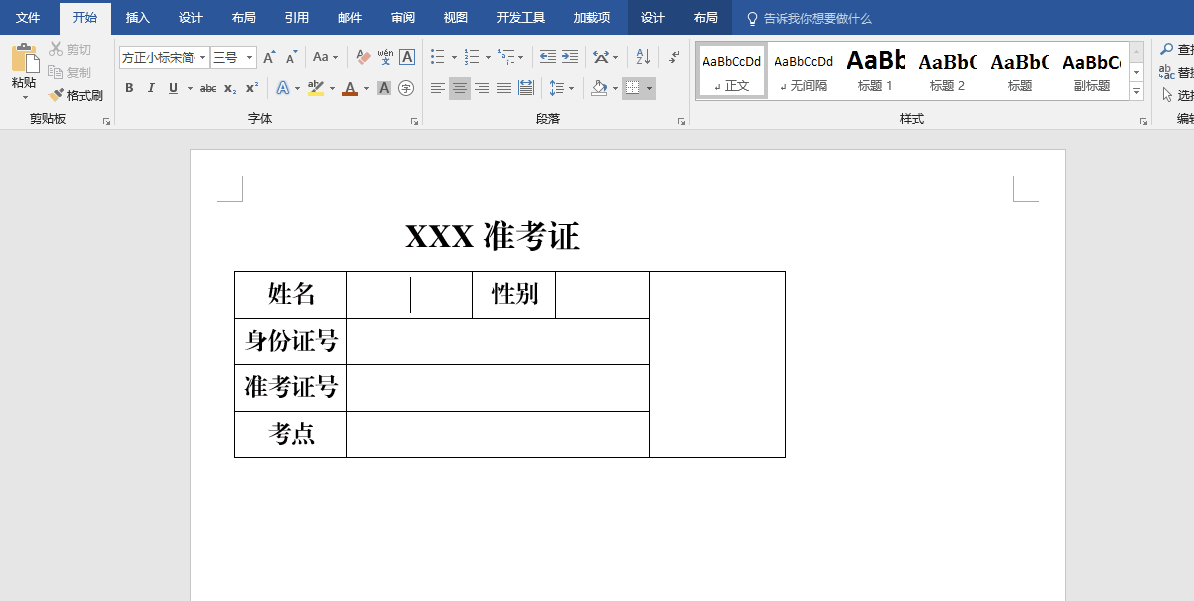The height and width of the screenshot is (601, 1194).
Task: Apply distributed alignment
Action: (x=526, y=88)
